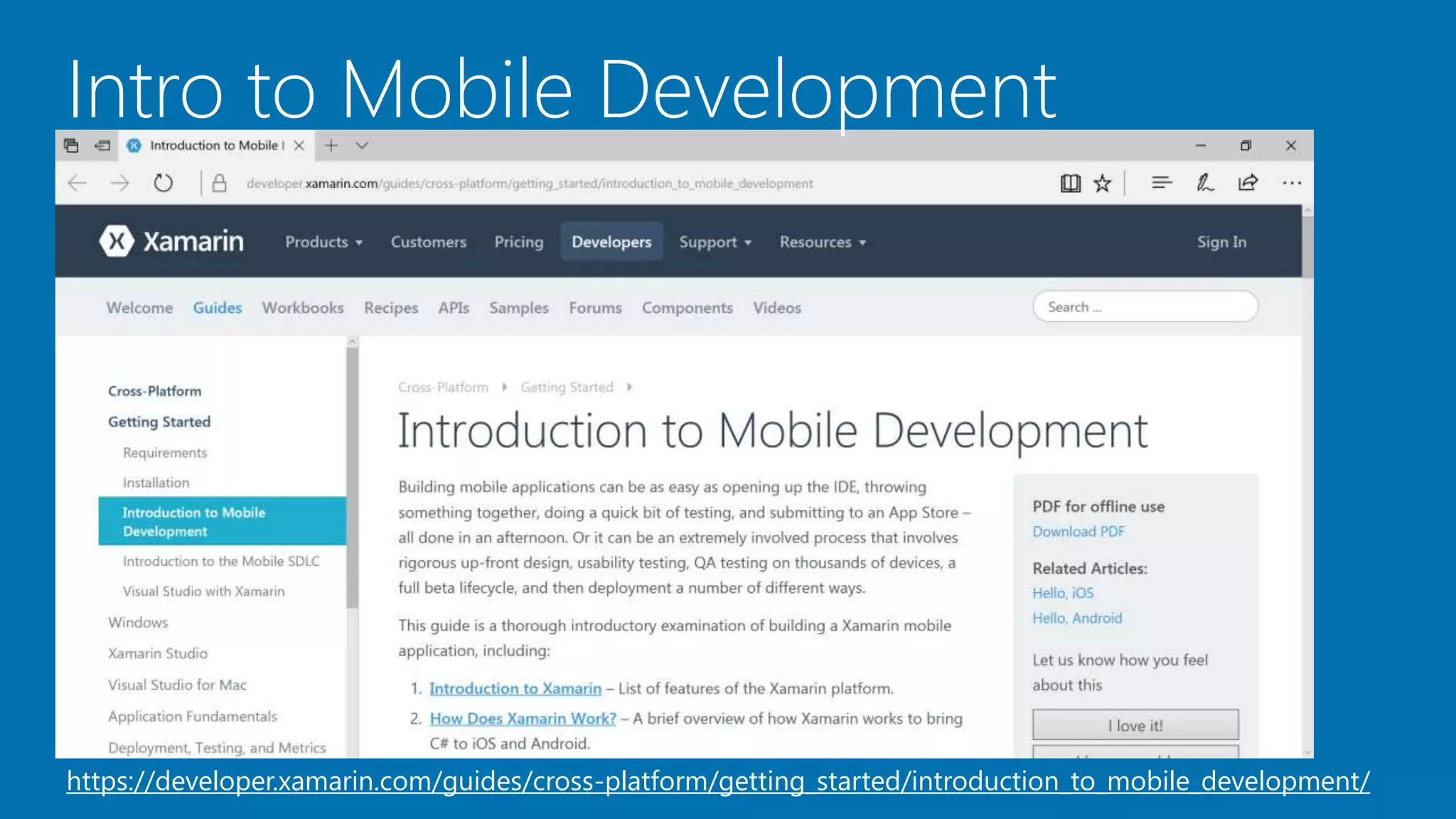Click the Search input field
This screenshot has height=819, width=1456.
click(1145, 307)
